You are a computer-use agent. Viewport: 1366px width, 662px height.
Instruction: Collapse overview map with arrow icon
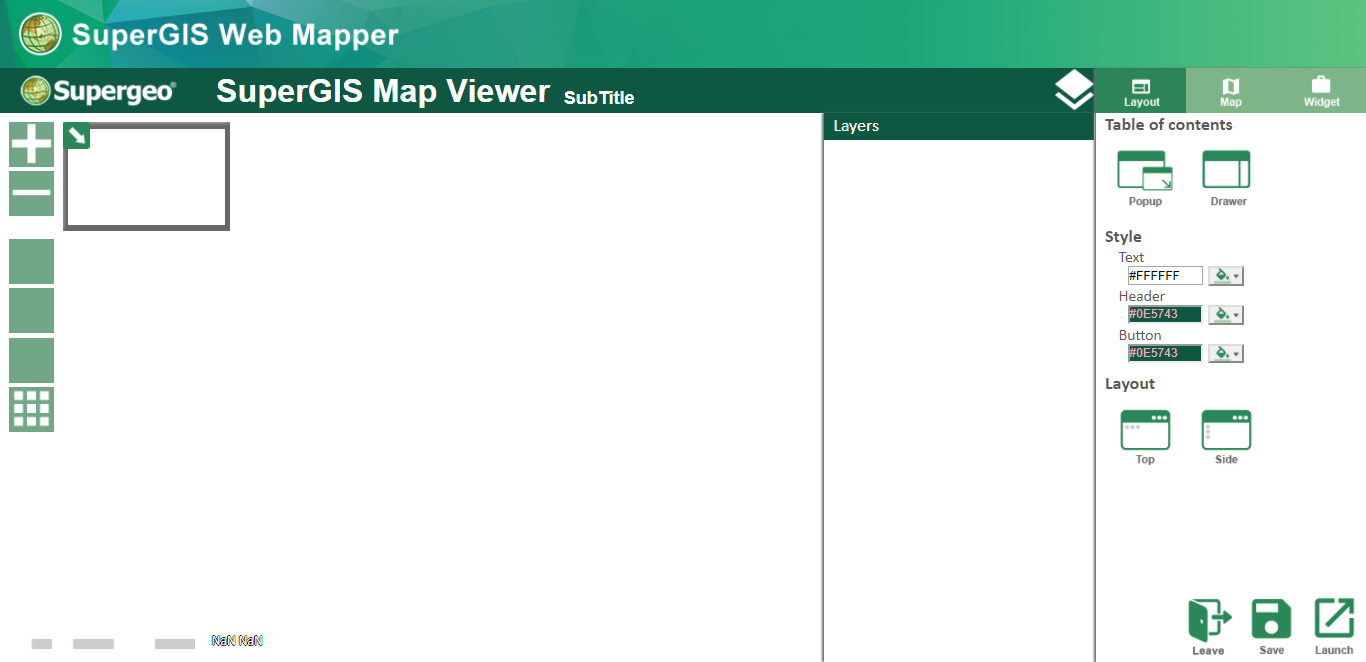pyautogui.click(x=77, y=135)
